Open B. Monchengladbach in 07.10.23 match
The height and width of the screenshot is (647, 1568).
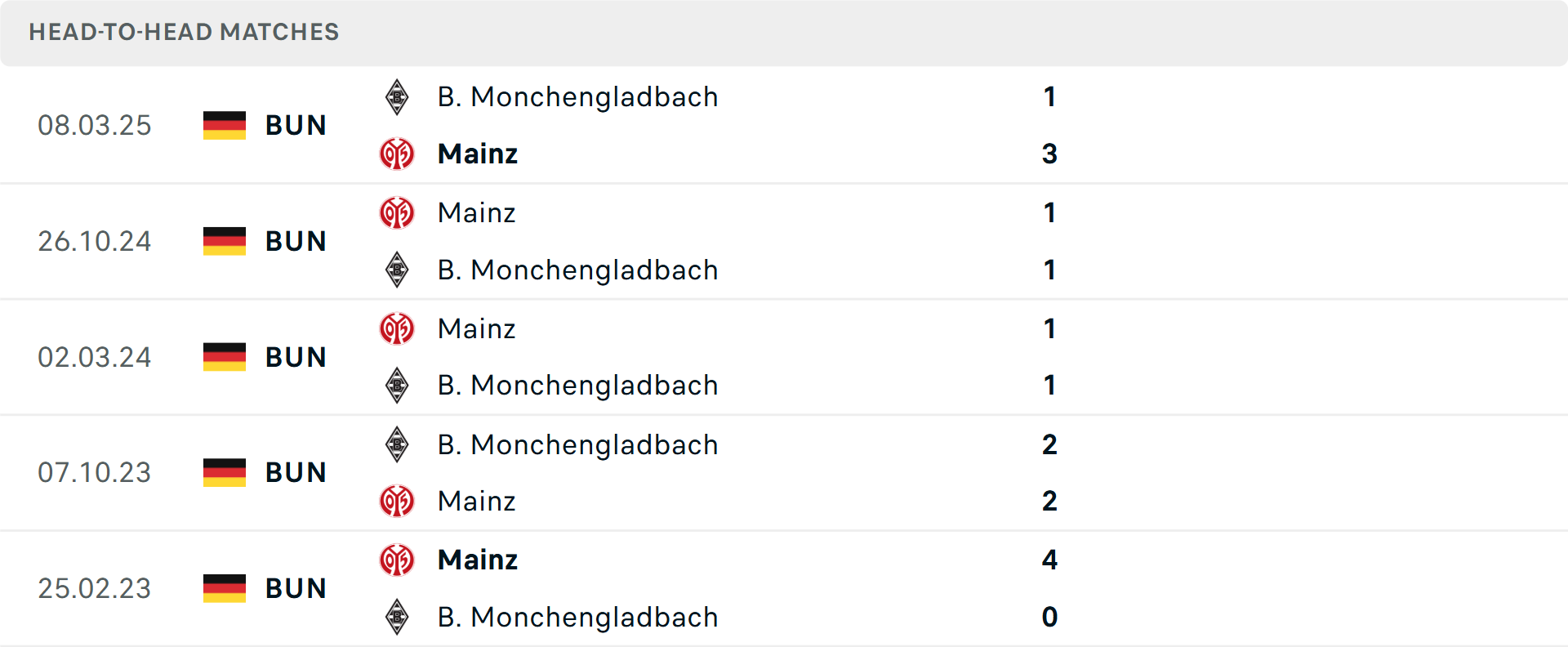577,444
